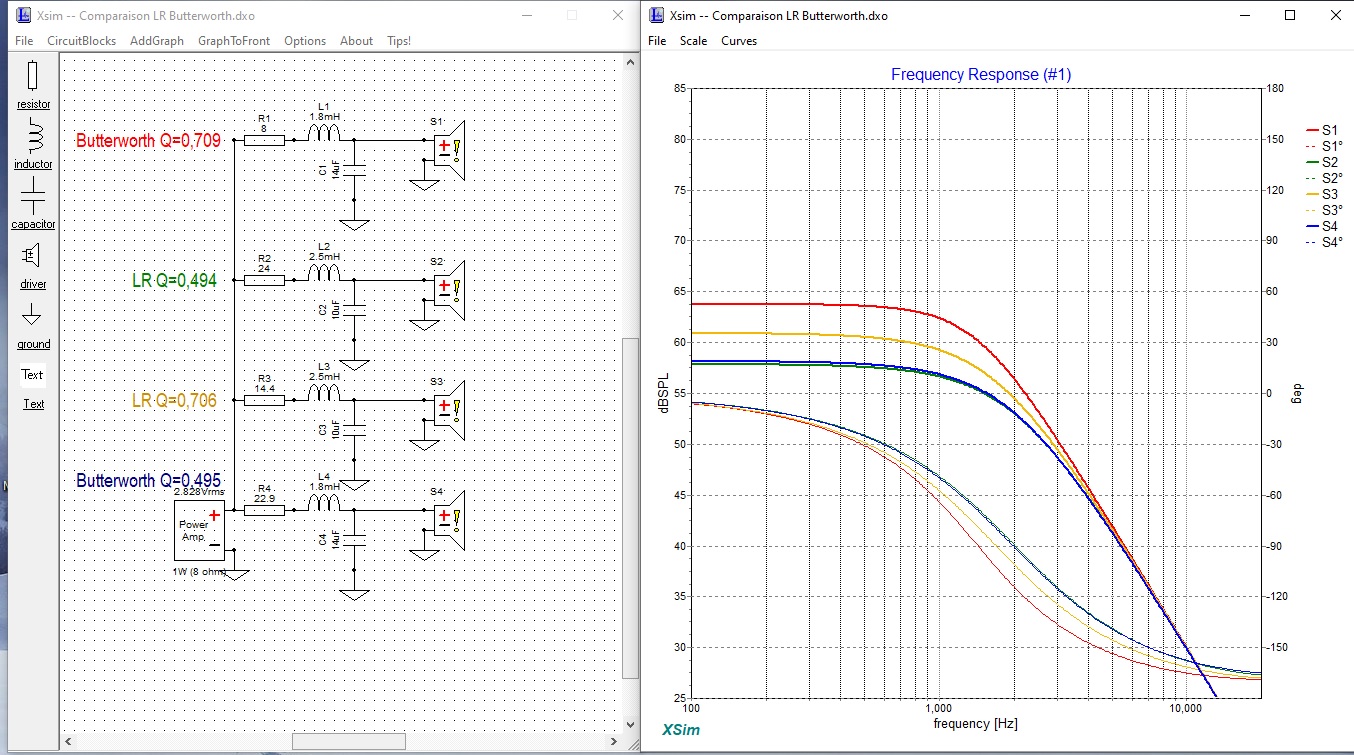1354x755 pixels.
Task: Maximize the Frequency Response graph window
Action: click(1290, 15)
